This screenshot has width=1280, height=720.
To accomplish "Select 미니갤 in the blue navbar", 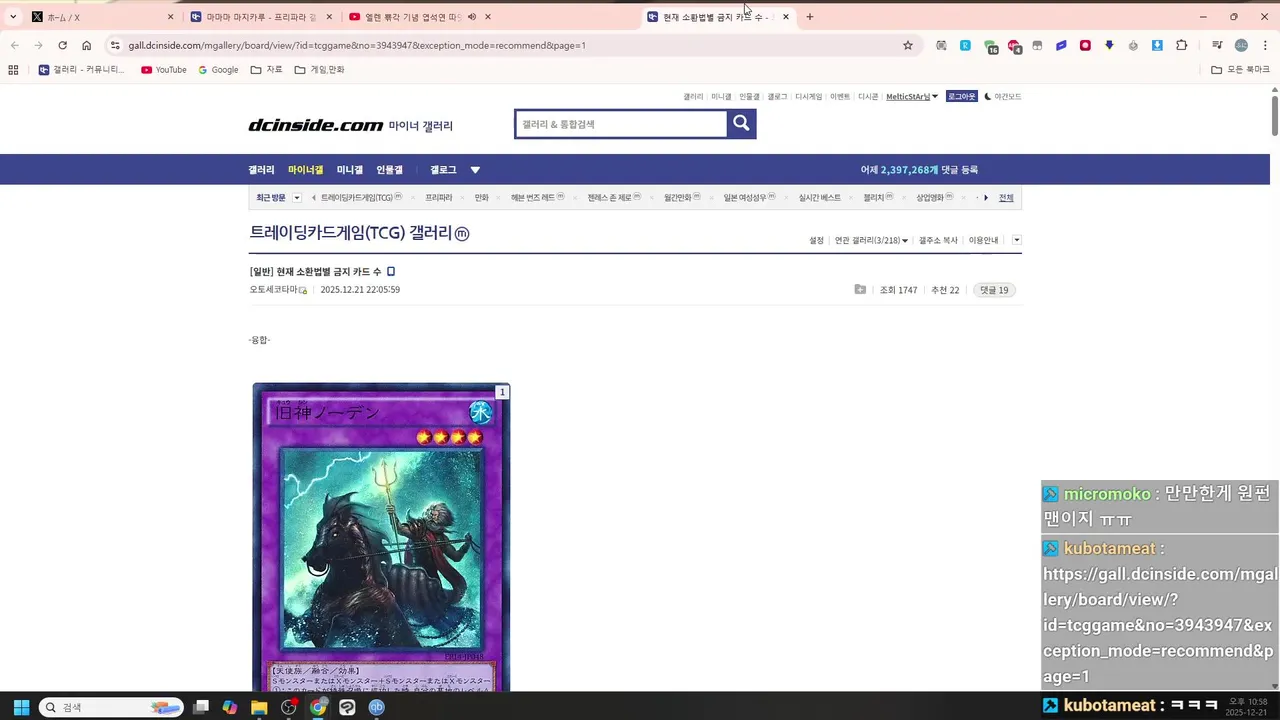I will (350, 170).
